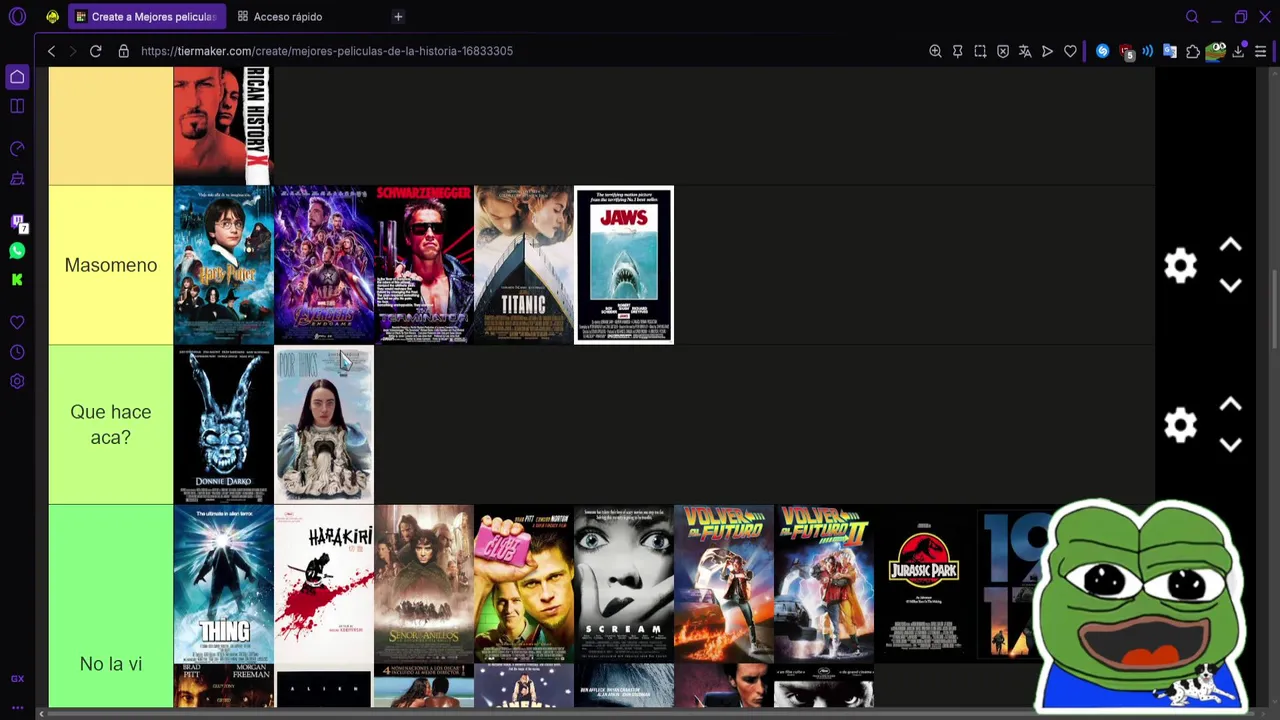1280x720 pixels.
Task: Open a new tab with plus button
Action: coord(398,17)
